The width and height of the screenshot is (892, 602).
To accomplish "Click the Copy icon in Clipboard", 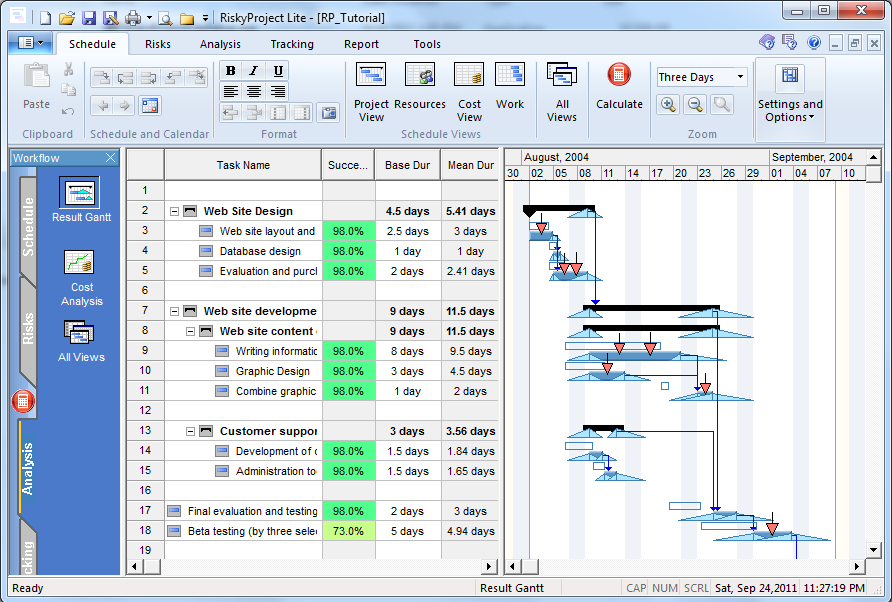I will click(68, 89).
